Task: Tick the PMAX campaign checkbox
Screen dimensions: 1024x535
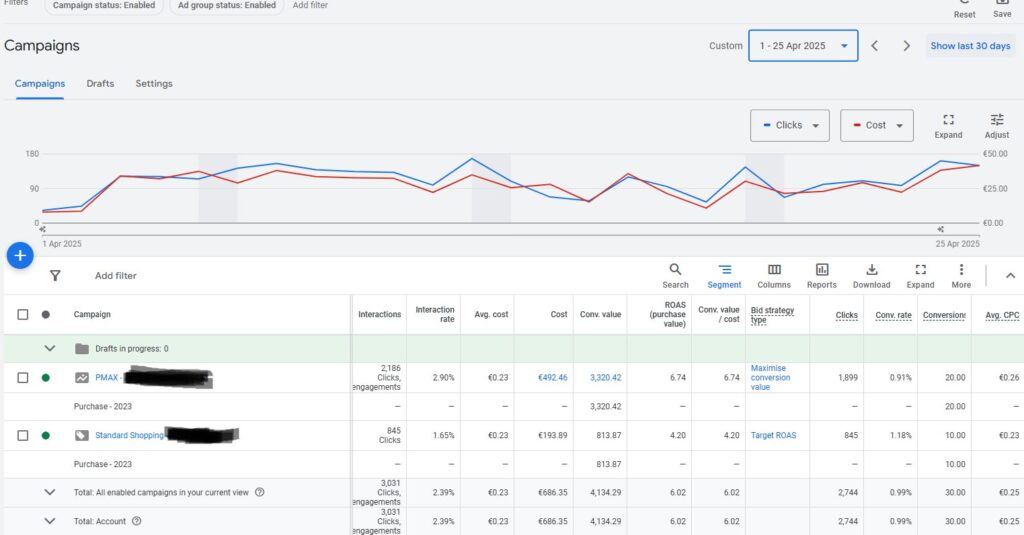Action: pyautogui.click(x=23, y=378)
